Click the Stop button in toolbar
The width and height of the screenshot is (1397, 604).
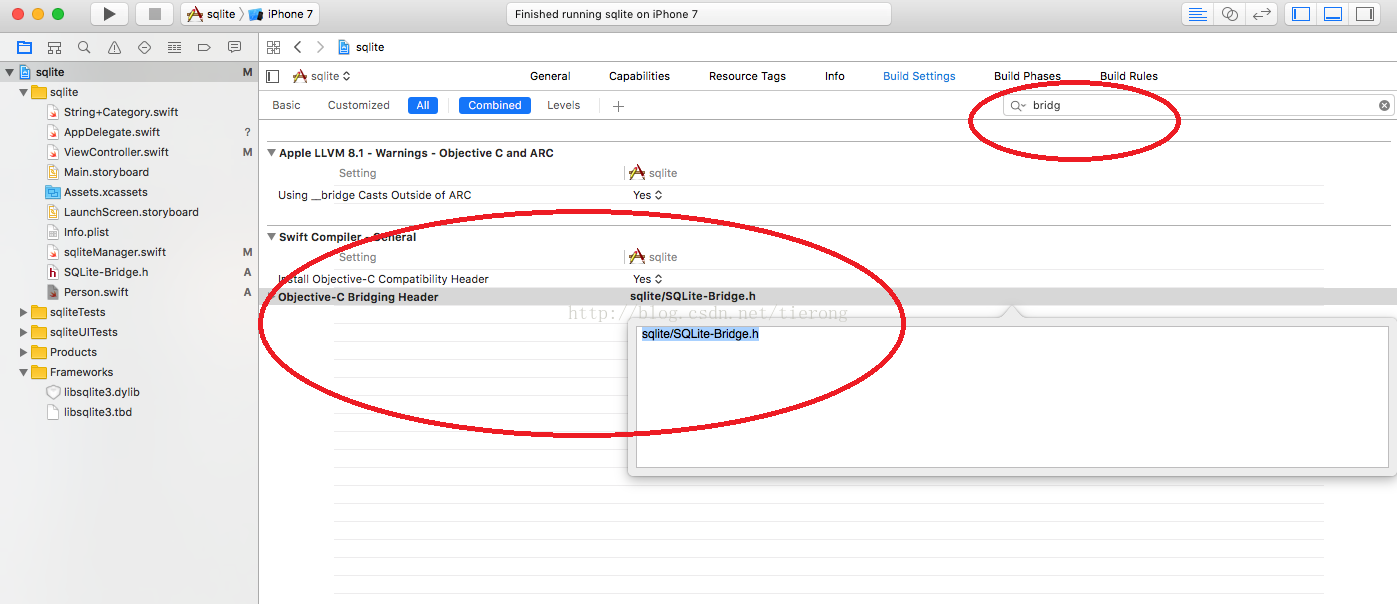pos(154,14)
